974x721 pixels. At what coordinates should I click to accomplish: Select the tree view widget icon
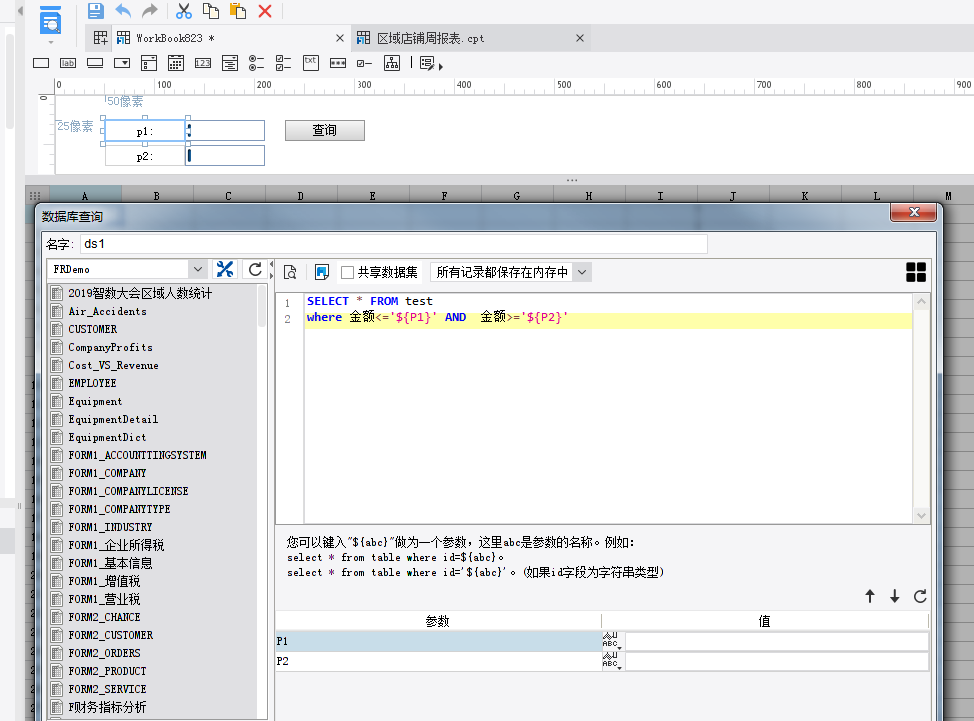coord(392,63)
